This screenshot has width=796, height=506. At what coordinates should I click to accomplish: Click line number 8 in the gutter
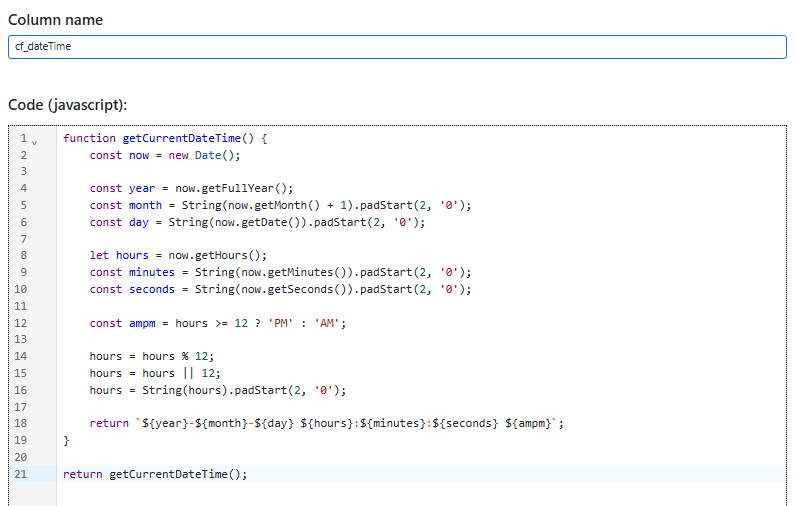pyautogui.click(x=23, y=255)
